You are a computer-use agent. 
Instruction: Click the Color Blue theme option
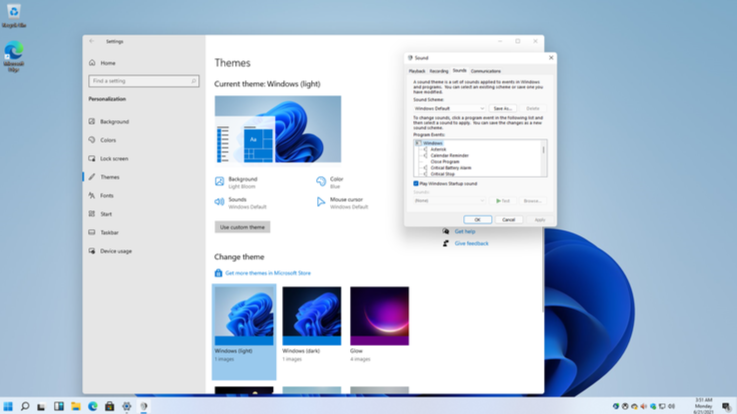[x=330, y=182]
